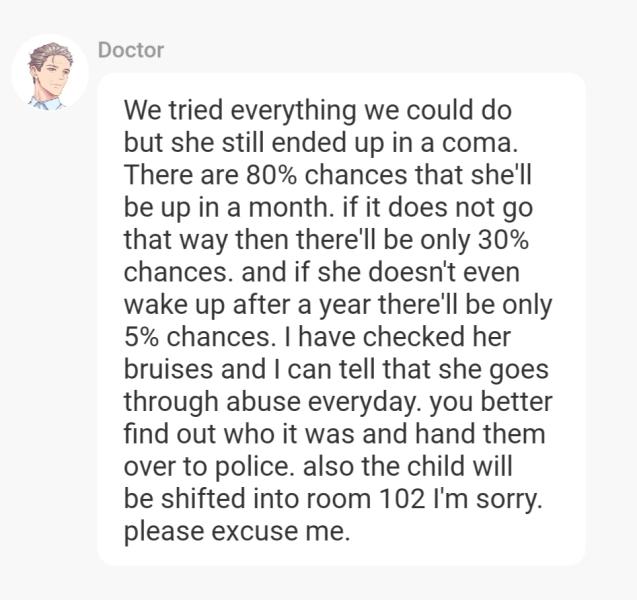Open the Doctor's profile avatar

tap(50, 74)
